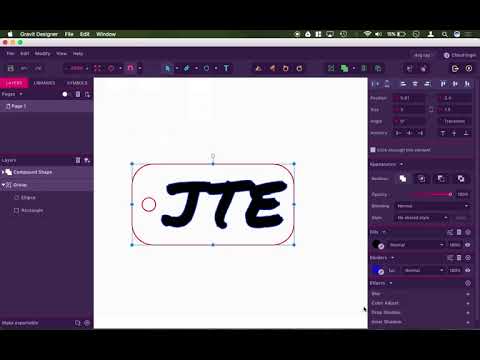The image size is (480, 360).
Task: Click Make exportable in Layers panel
Action: 20,323
